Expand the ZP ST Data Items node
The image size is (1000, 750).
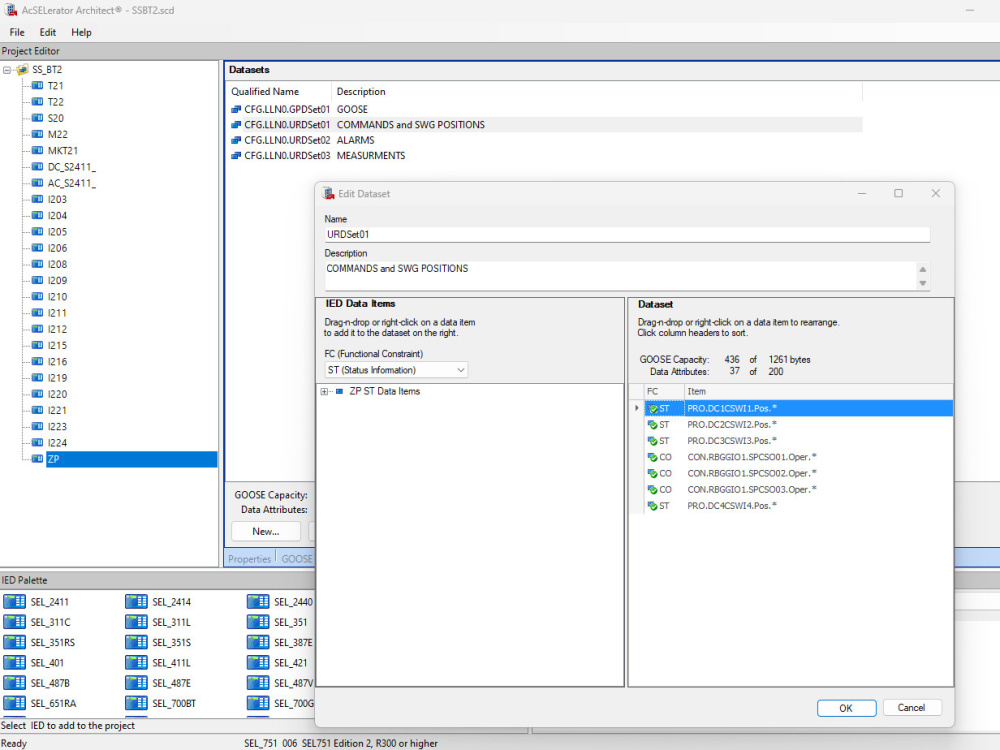[x=325, y=391]
